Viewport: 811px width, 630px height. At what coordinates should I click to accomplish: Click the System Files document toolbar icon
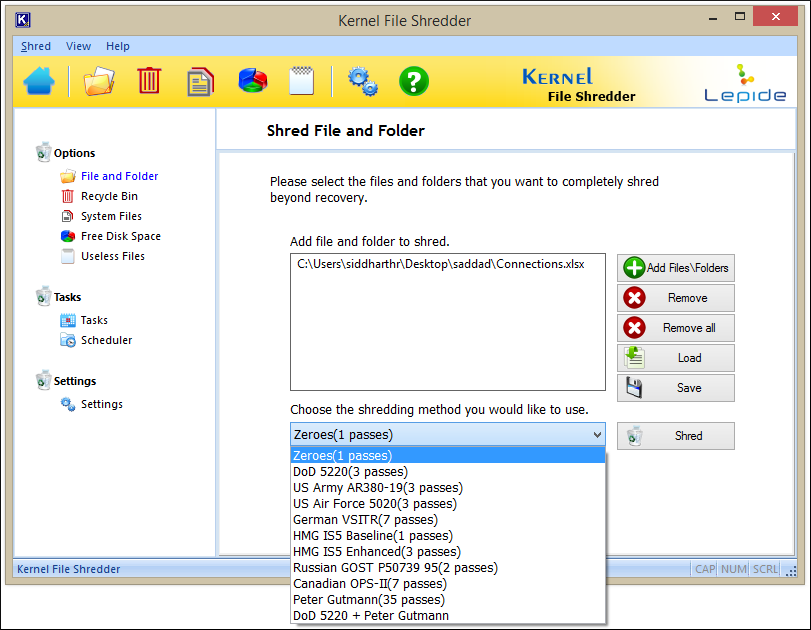point(200,82)
